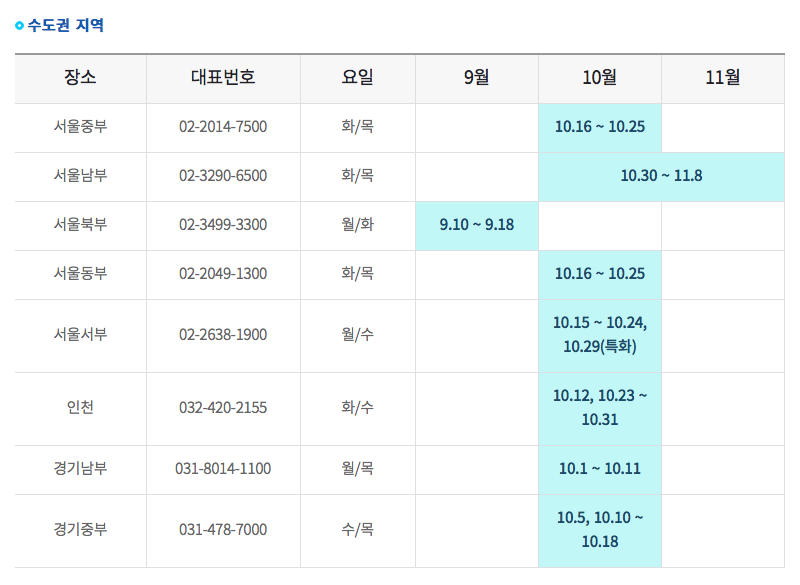
Task: Click the 수도권 지역 section heading
Action: (65, 25)
